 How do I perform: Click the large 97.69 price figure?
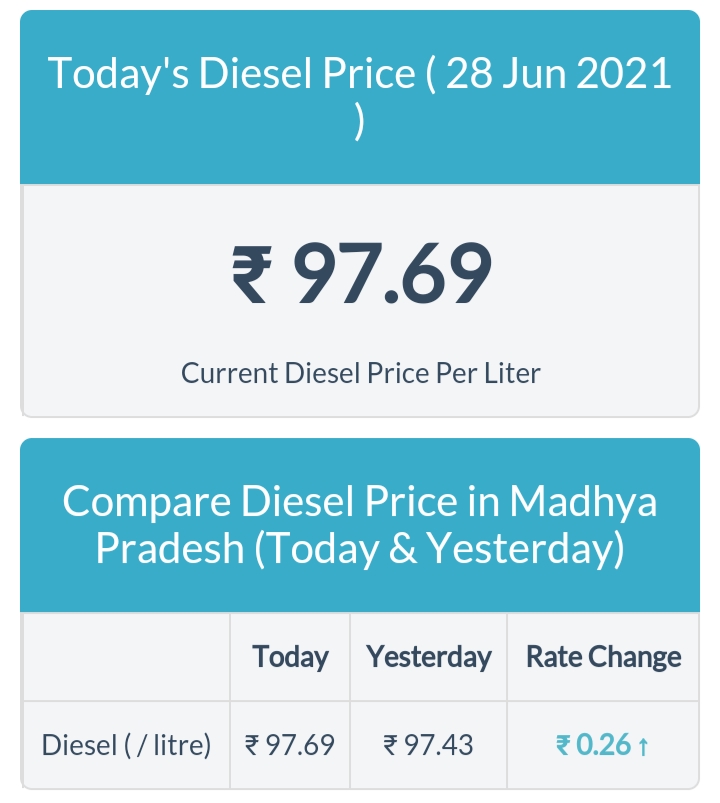click(391, 275)
